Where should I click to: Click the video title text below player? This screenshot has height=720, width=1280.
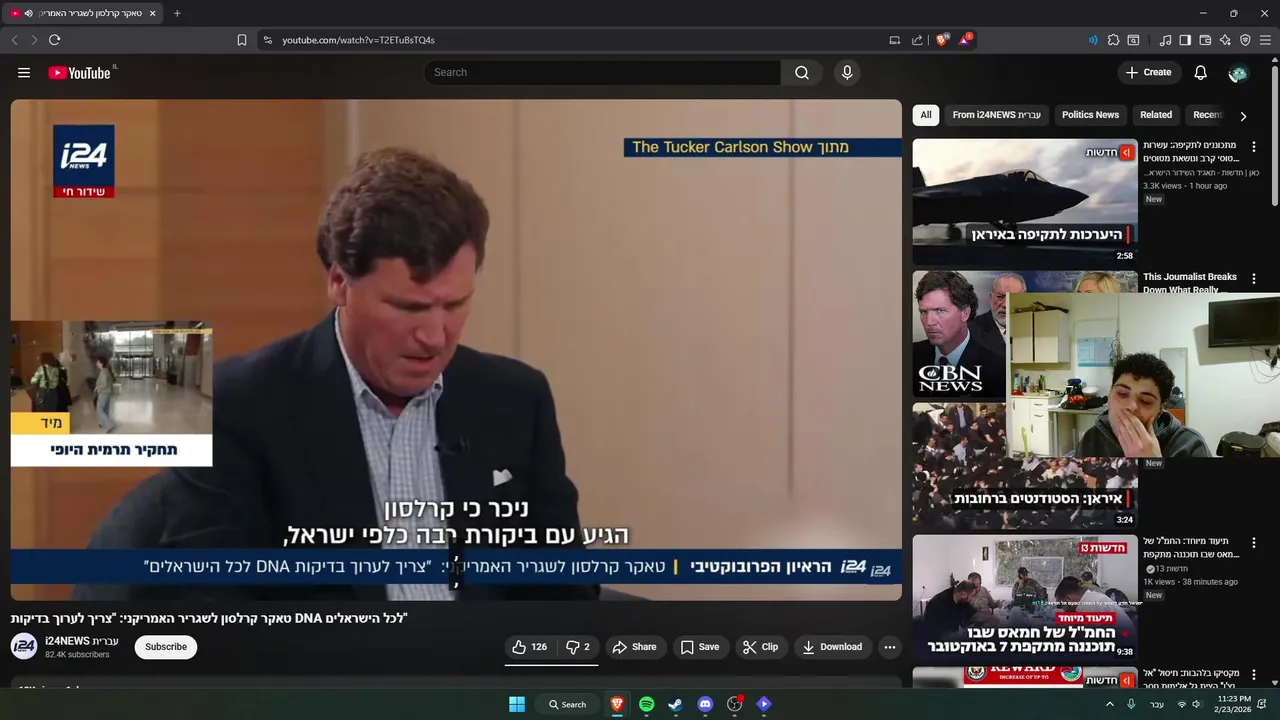pyautogui.click(x=209, y=618)
